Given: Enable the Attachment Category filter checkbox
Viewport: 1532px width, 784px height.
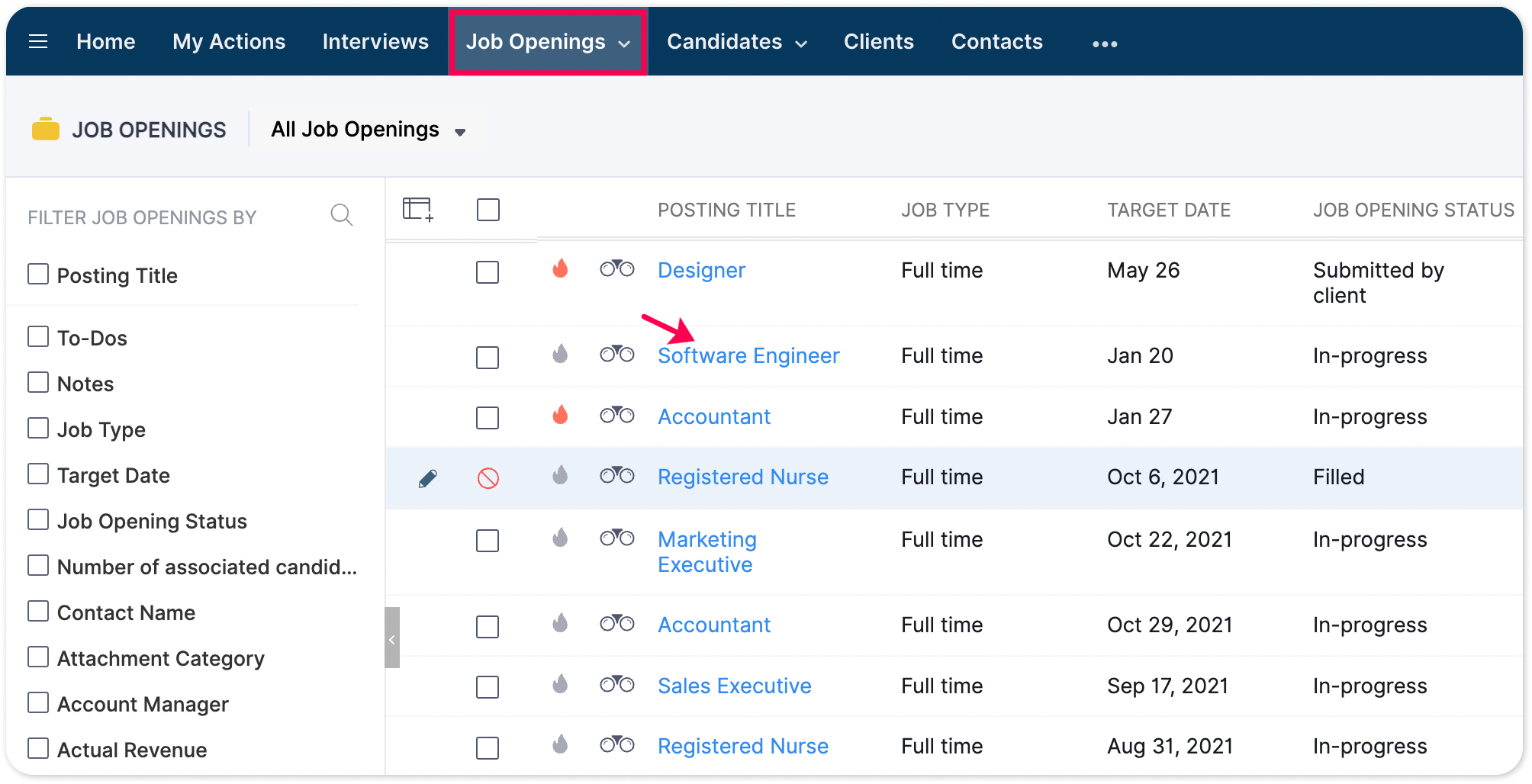Looking at the screenshot, I should 38,657.
